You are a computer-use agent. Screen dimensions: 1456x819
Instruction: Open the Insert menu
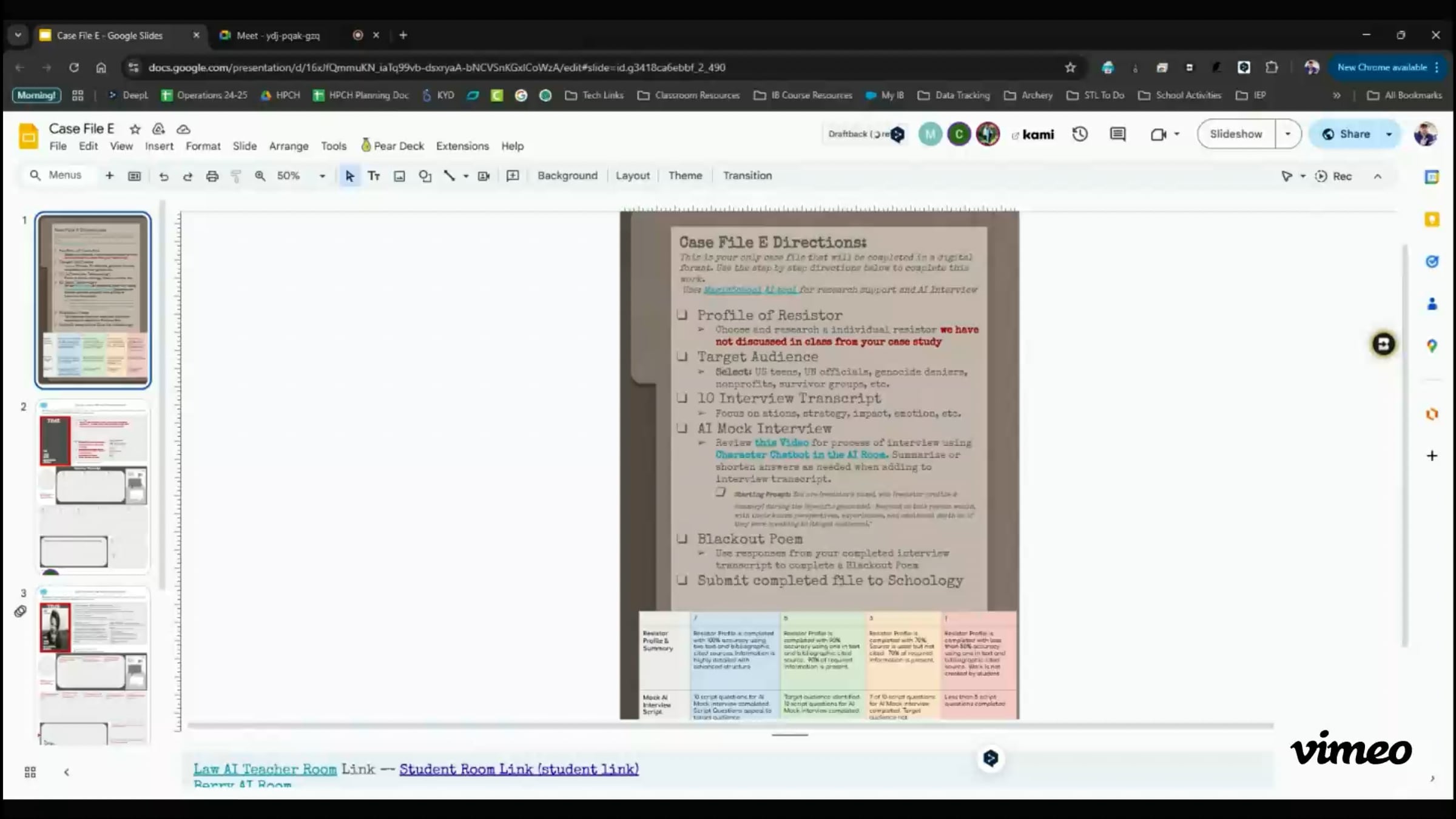pyautogui.click(x=159, y=146)
